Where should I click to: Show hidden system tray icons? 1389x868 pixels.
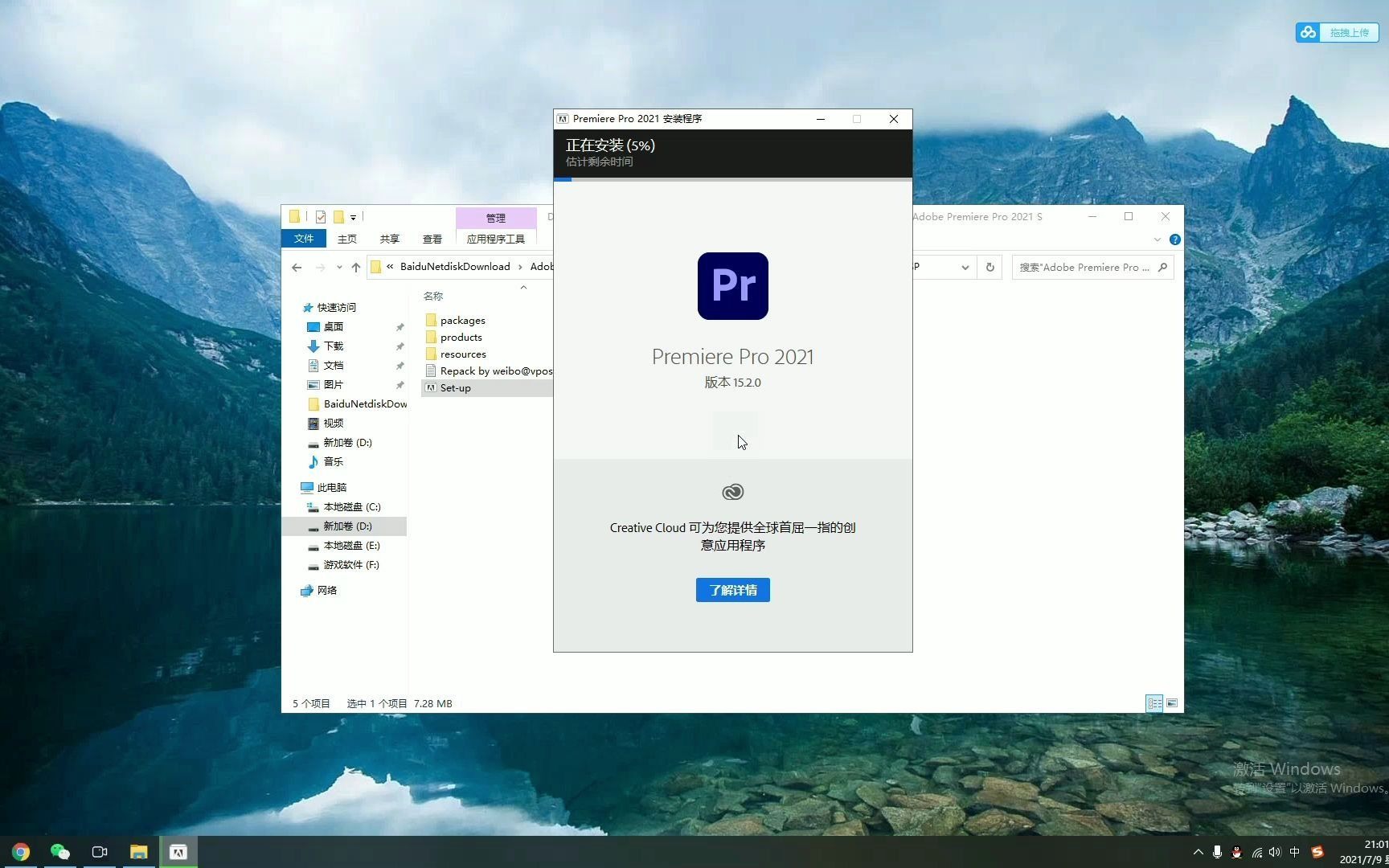point(1198,852)
